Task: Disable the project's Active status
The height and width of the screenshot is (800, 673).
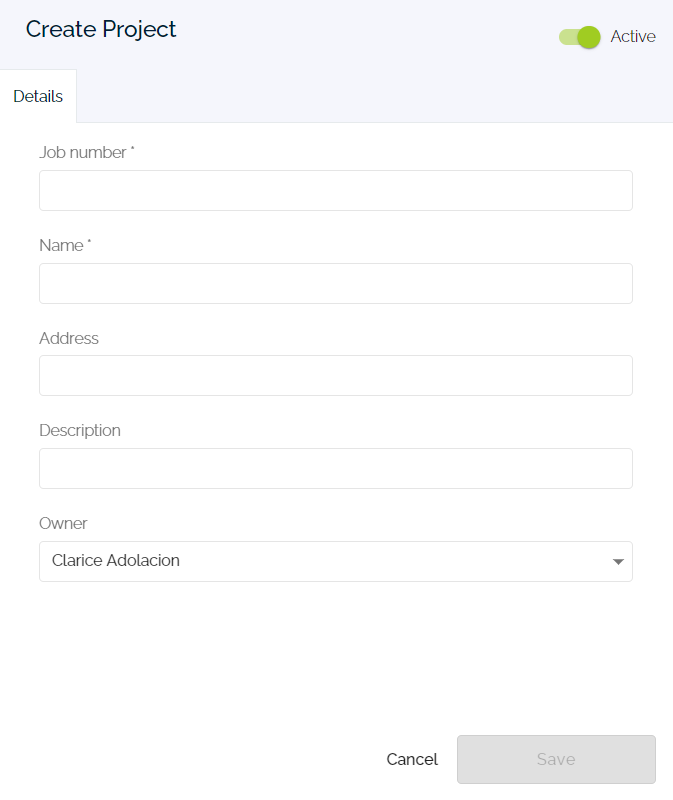Action: click(x=580, y=36)
